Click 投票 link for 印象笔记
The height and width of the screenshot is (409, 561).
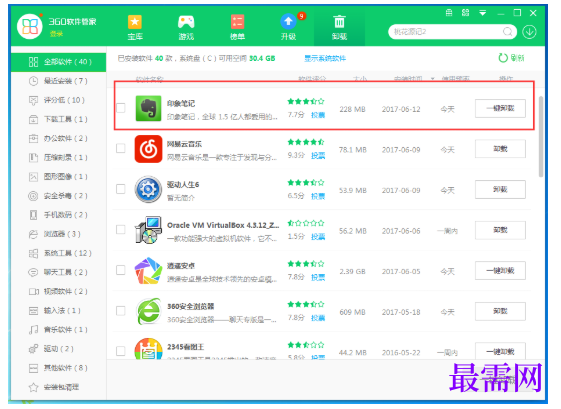318,115
